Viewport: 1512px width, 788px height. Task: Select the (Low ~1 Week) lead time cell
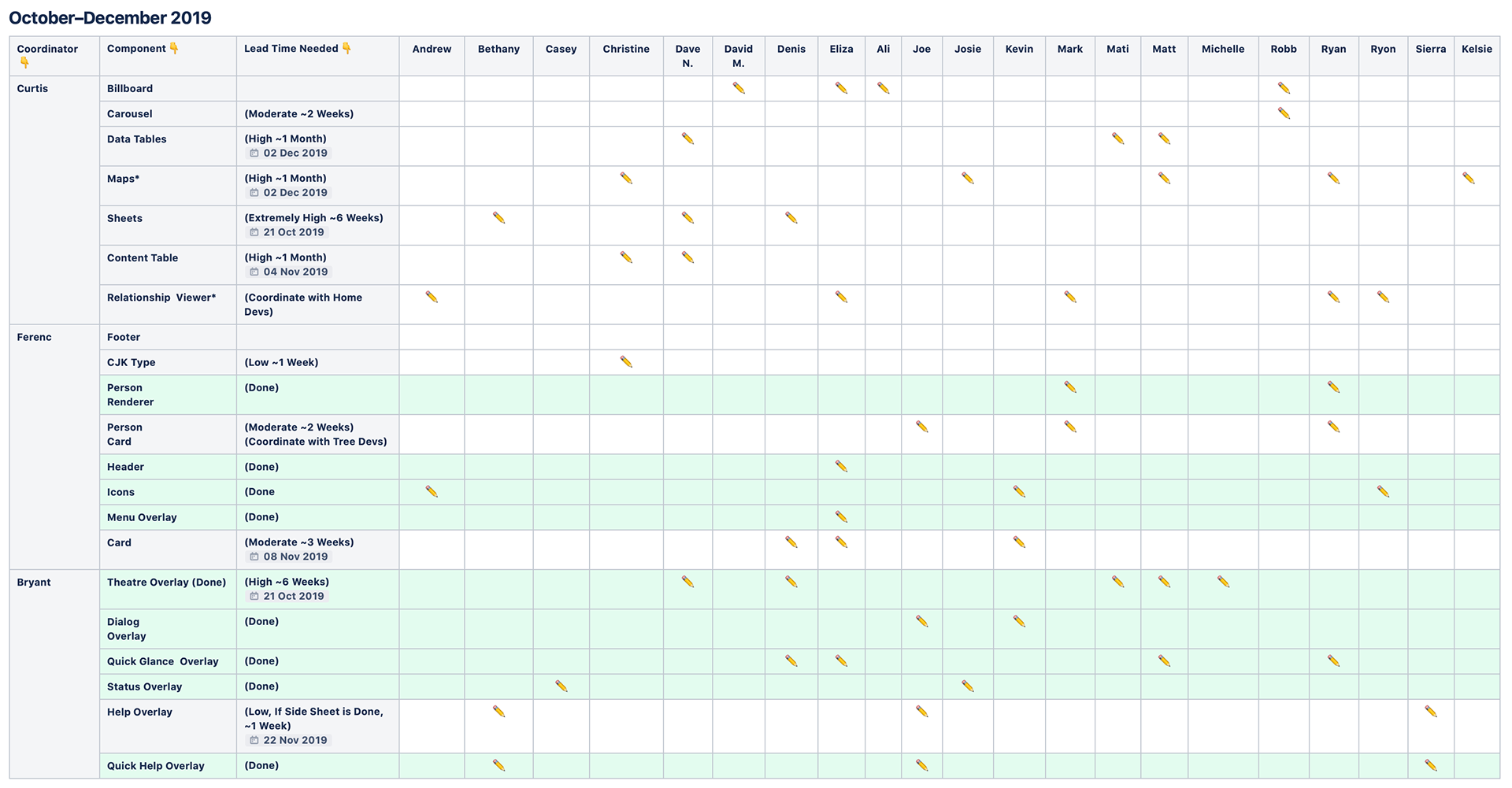coord(317,362)
